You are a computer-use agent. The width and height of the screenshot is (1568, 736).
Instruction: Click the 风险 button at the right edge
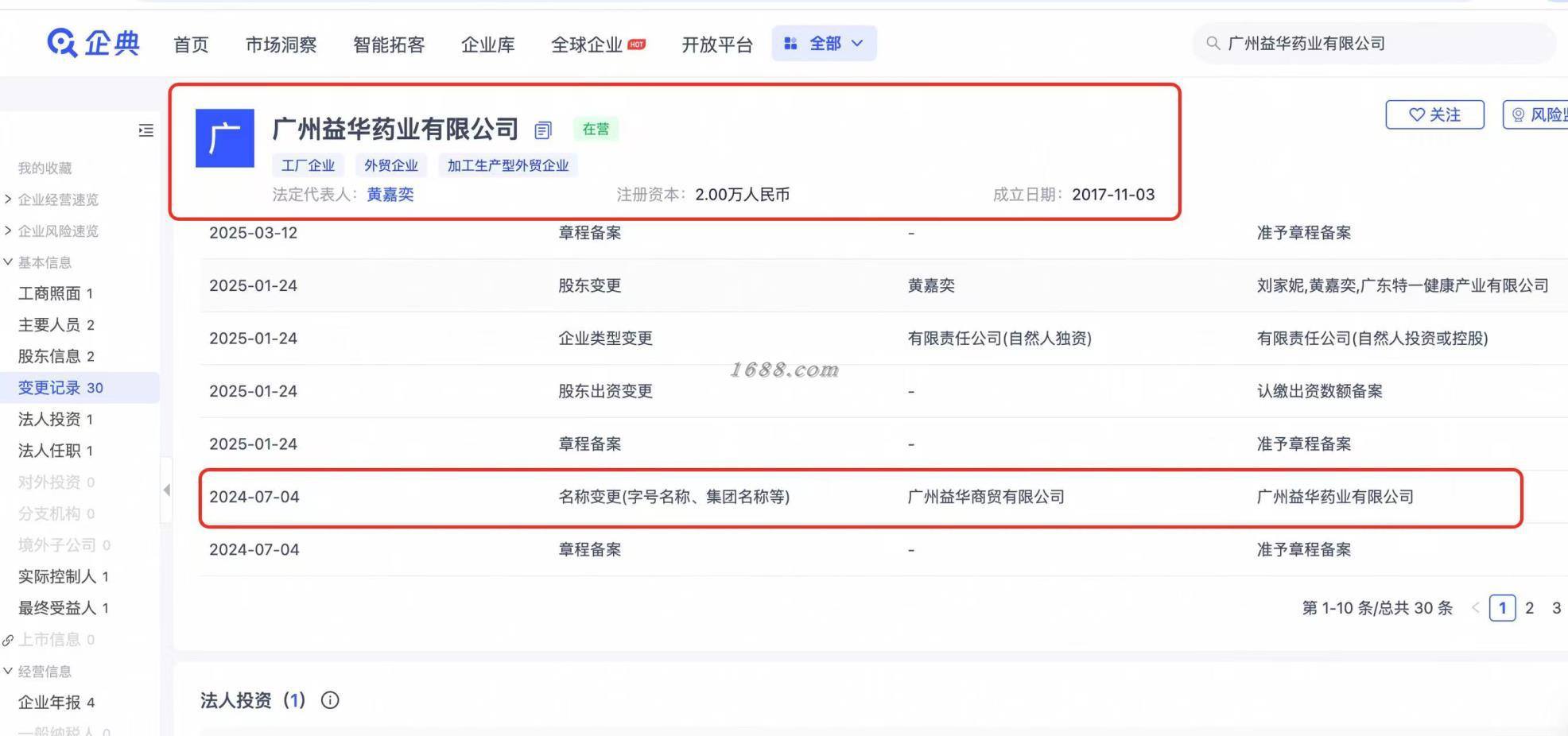[1535, 114]
